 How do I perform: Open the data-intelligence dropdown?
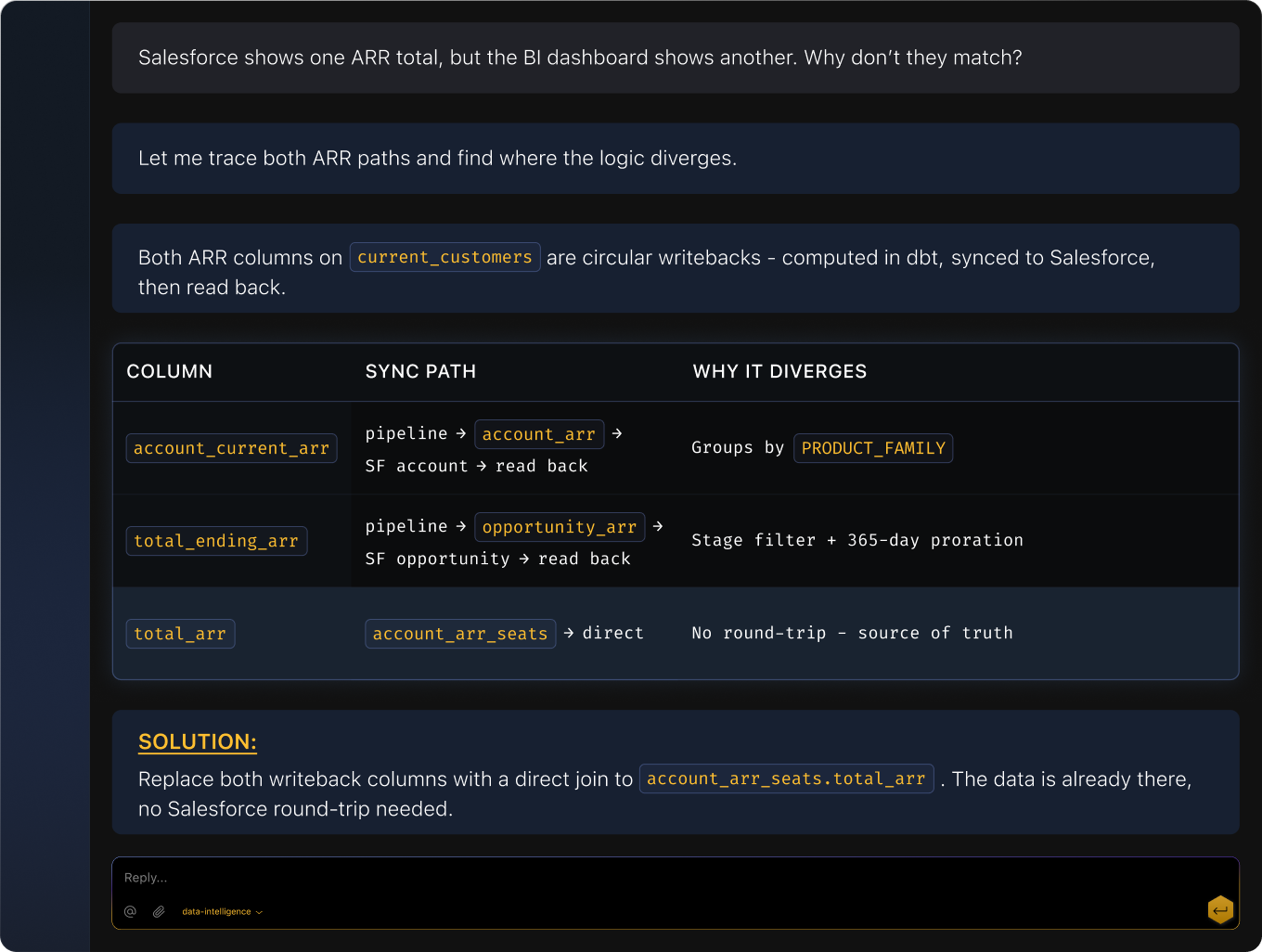pos(222,912)
